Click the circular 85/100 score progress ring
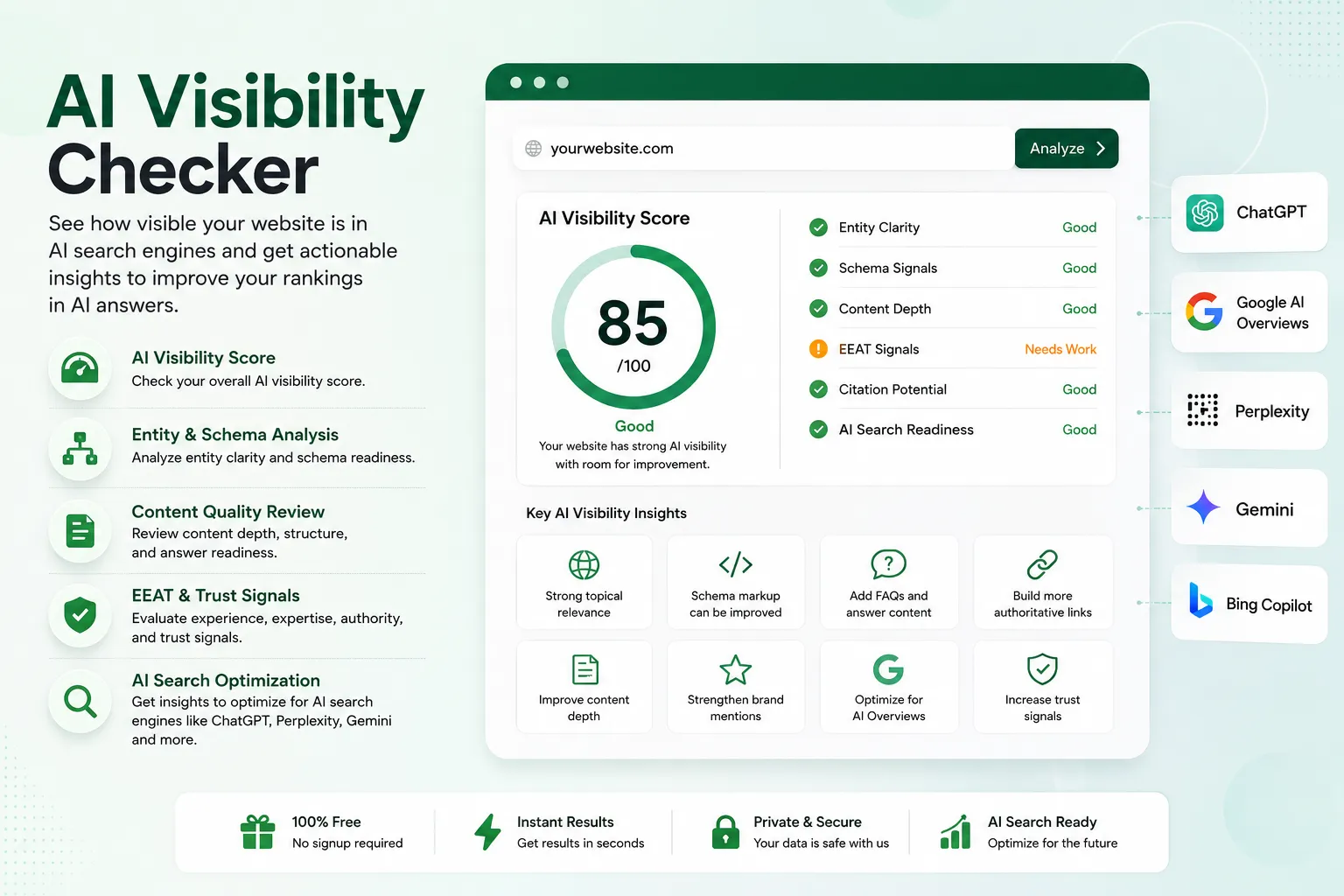The width and height of the screenshot is (1344, 896). (x=633, y=328)
